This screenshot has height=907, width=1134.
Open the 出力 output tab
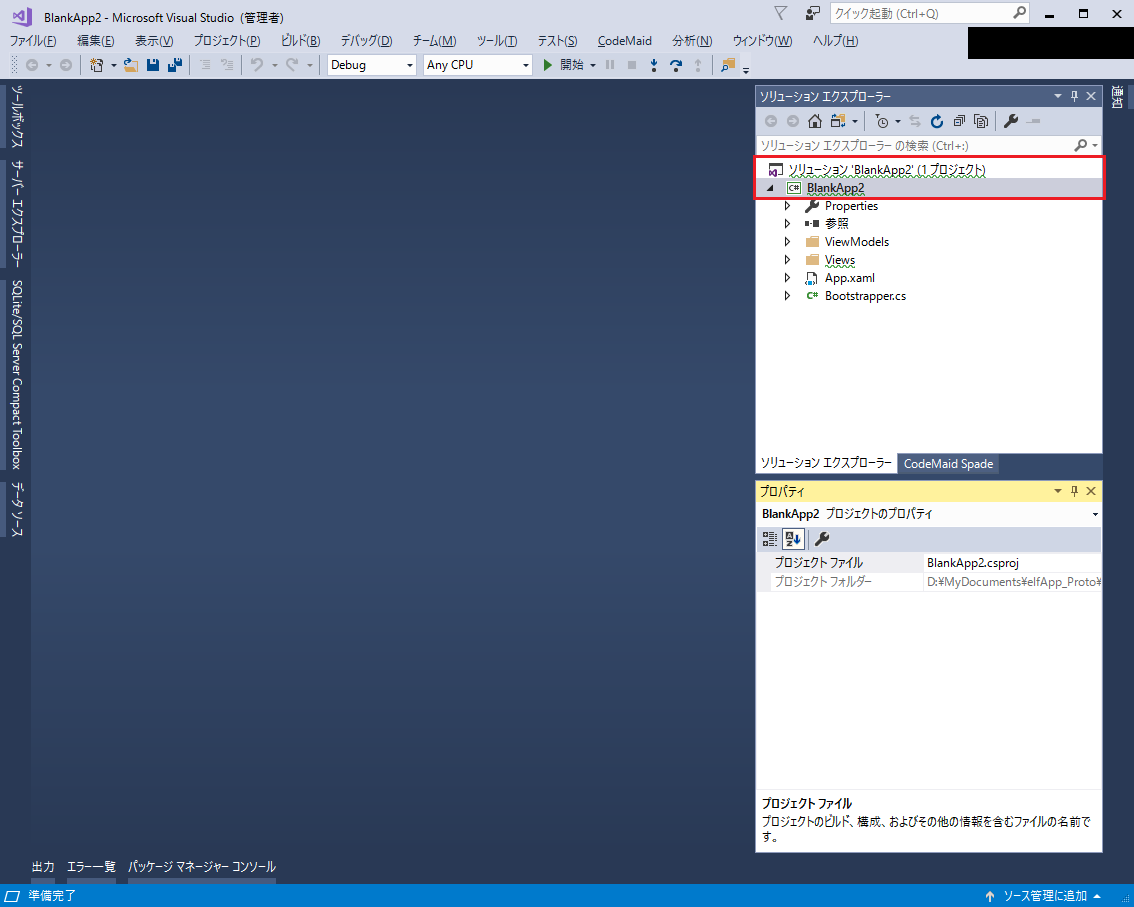(x=43, y=866)
